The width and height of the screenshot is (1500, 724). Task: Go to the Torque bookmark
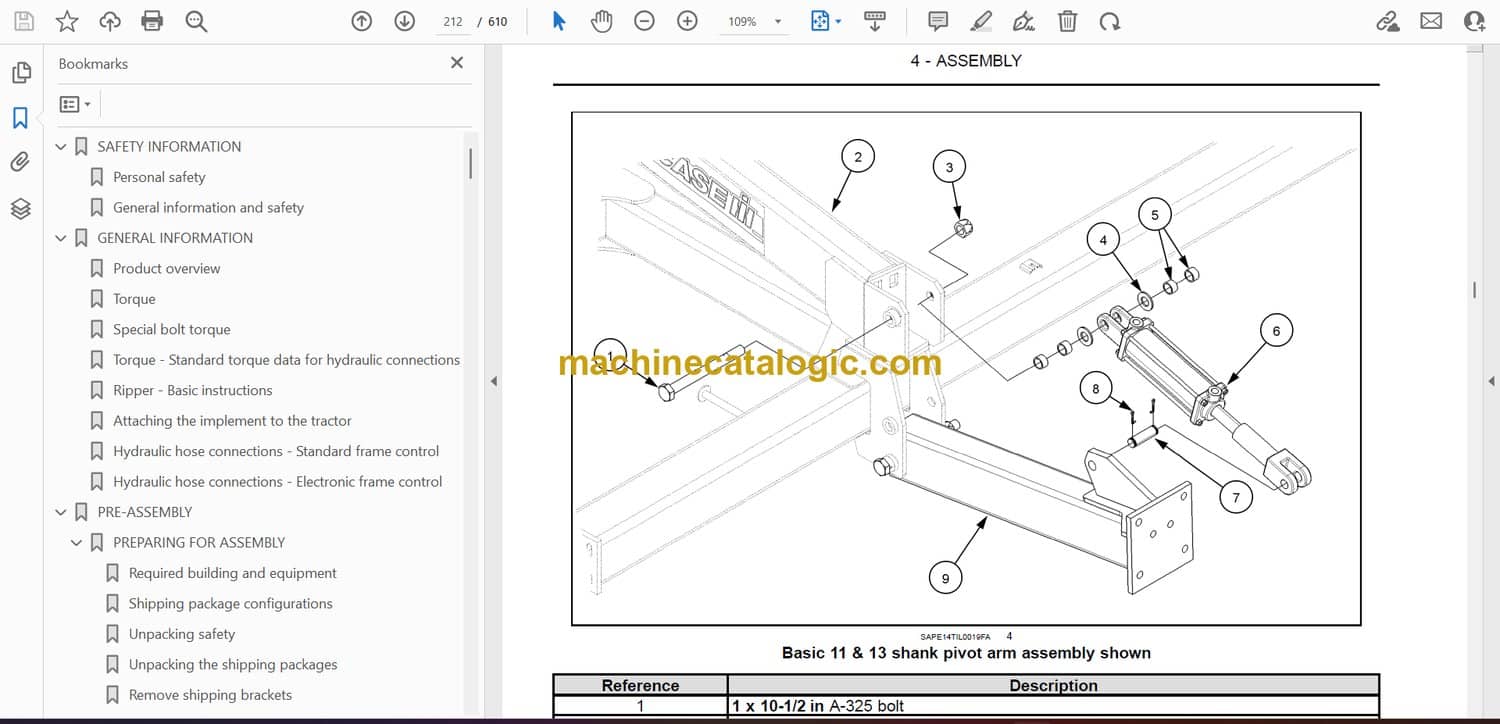134,299
